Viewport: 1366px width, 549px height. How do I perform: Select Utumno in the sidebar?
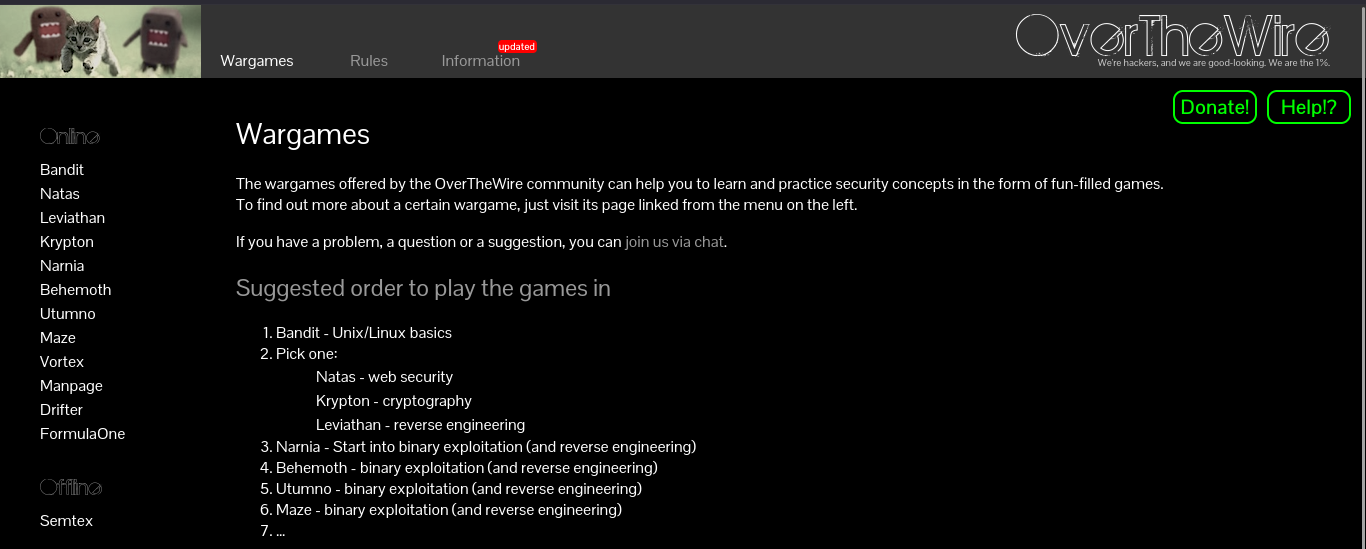click(x=68, y=314)
